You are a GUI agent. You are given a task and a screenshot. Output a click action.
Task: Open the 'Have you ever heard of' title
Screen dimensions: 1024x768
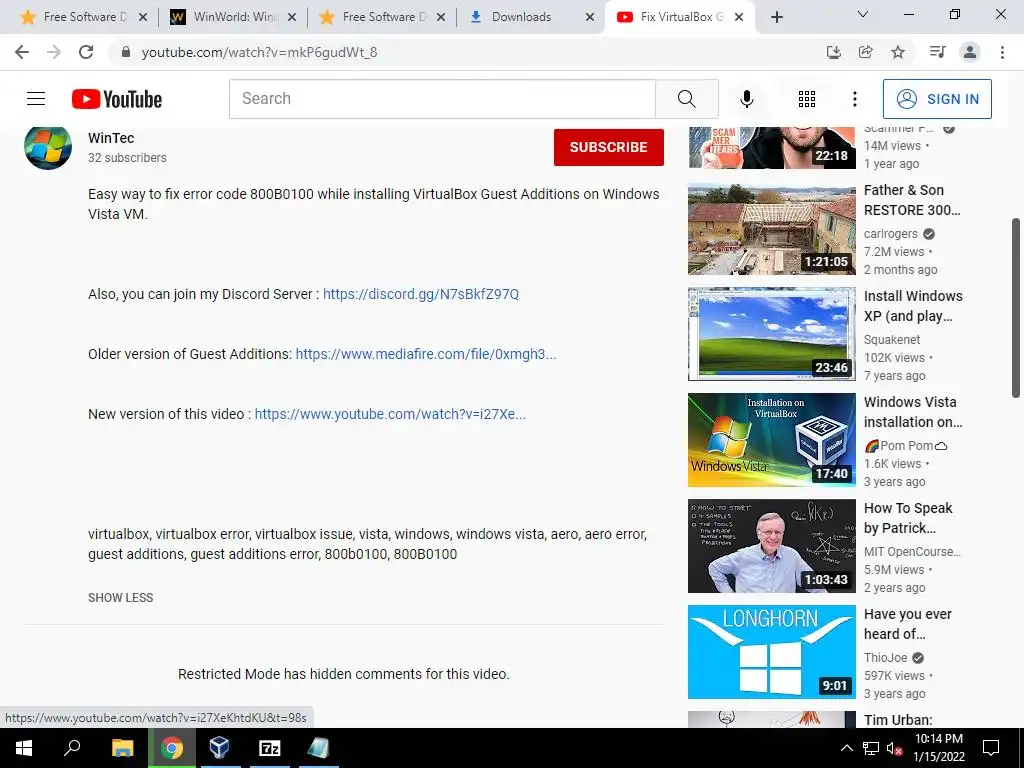908,624
